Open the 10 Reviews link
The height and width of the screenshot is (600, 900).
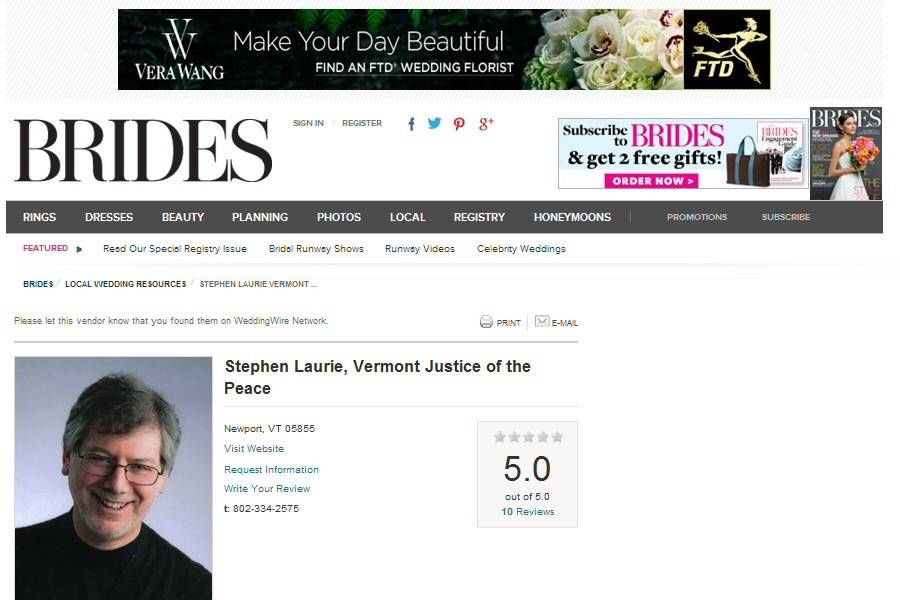(x=527, y=512)
